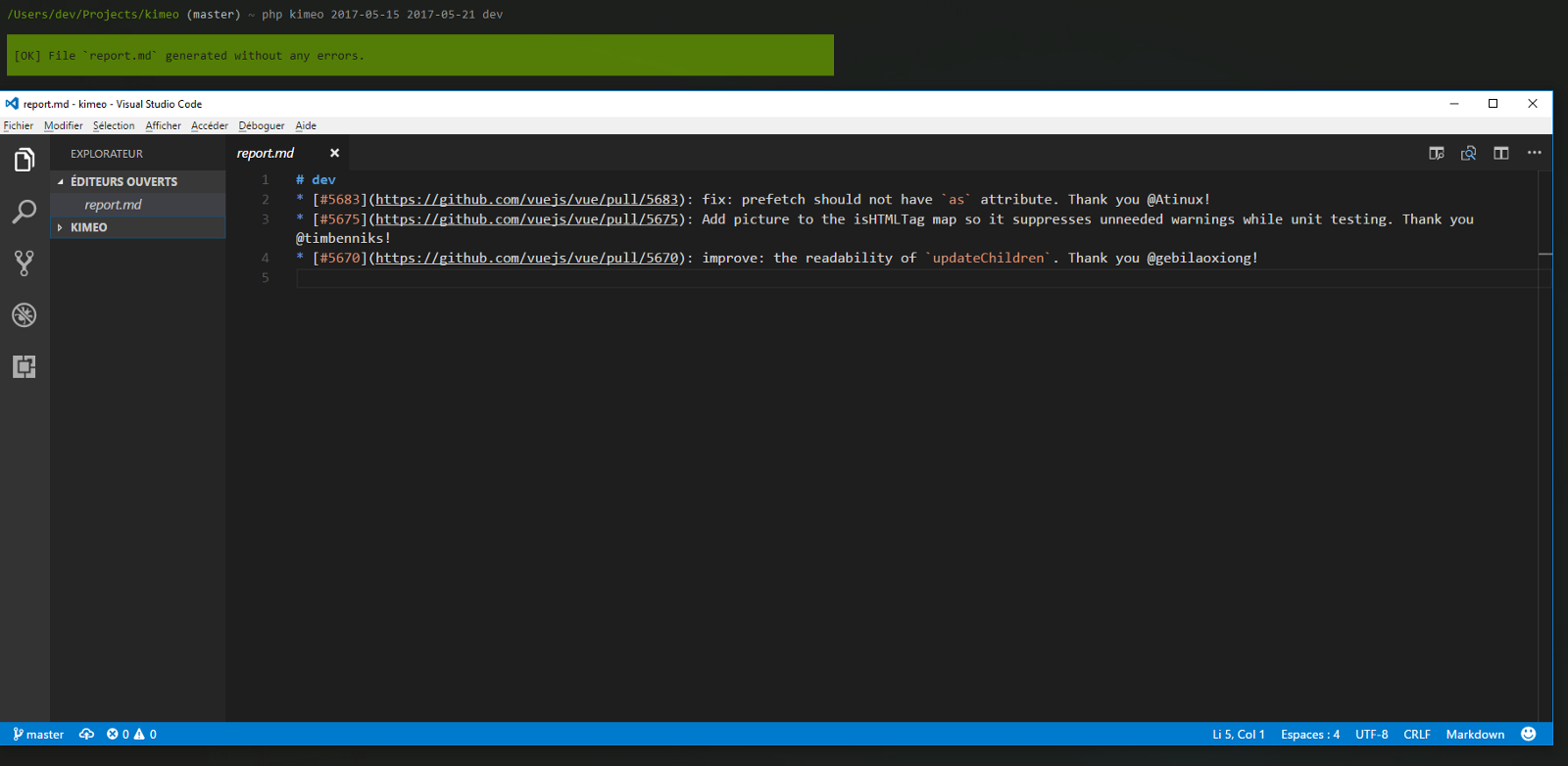Open the Explorer view in activity bar
This screenshot has height=766, width=1568.
pos(24,159)
